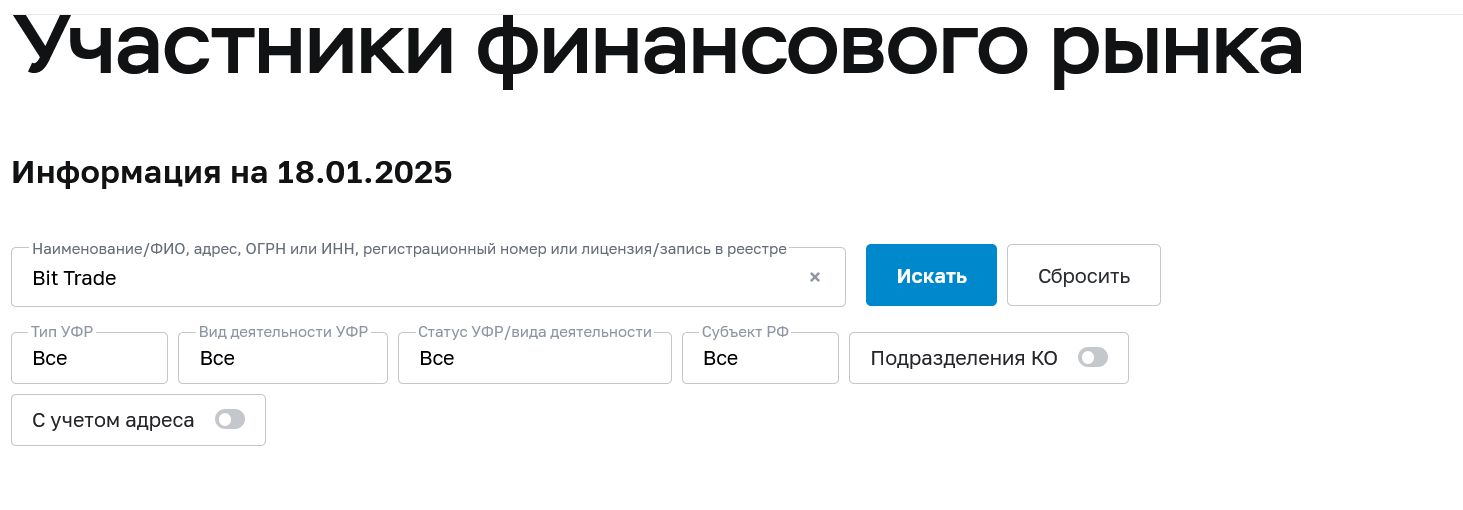
Task: Focus the empty area of the search input
Action: coord(450,279)
